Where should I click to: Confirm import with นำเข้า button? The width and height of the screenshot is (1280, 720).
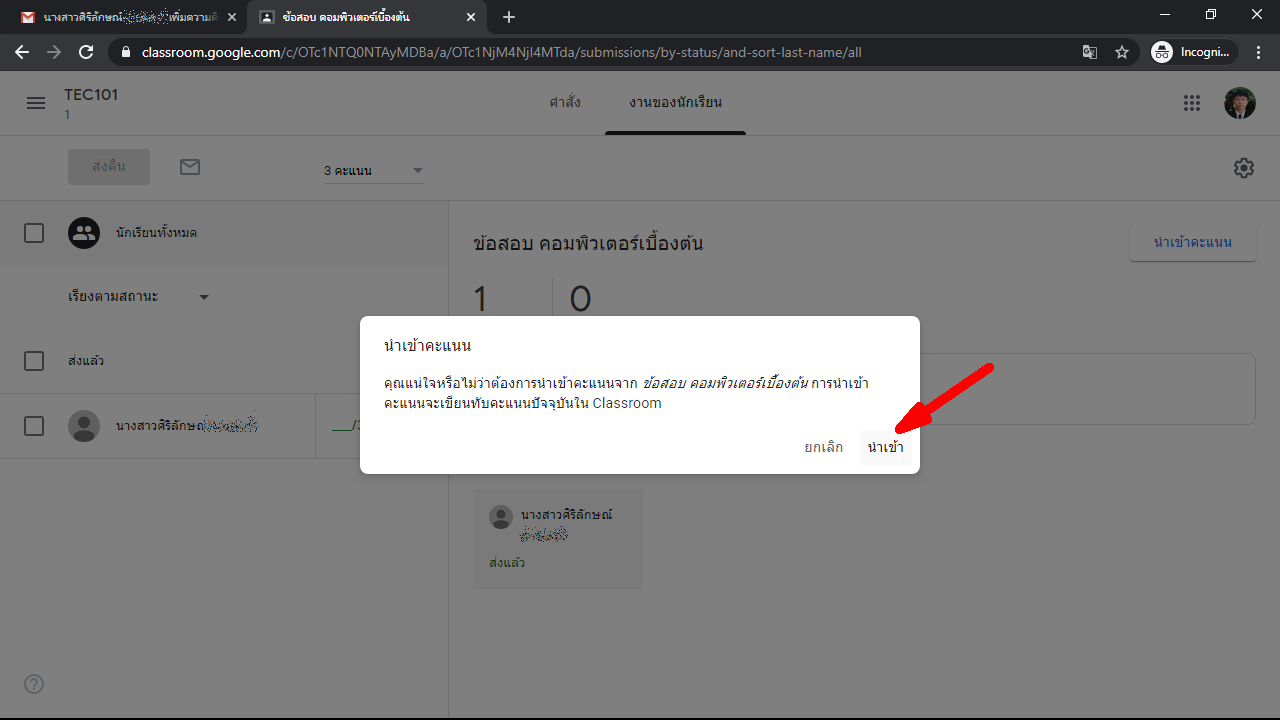click(x=885, y=447)
